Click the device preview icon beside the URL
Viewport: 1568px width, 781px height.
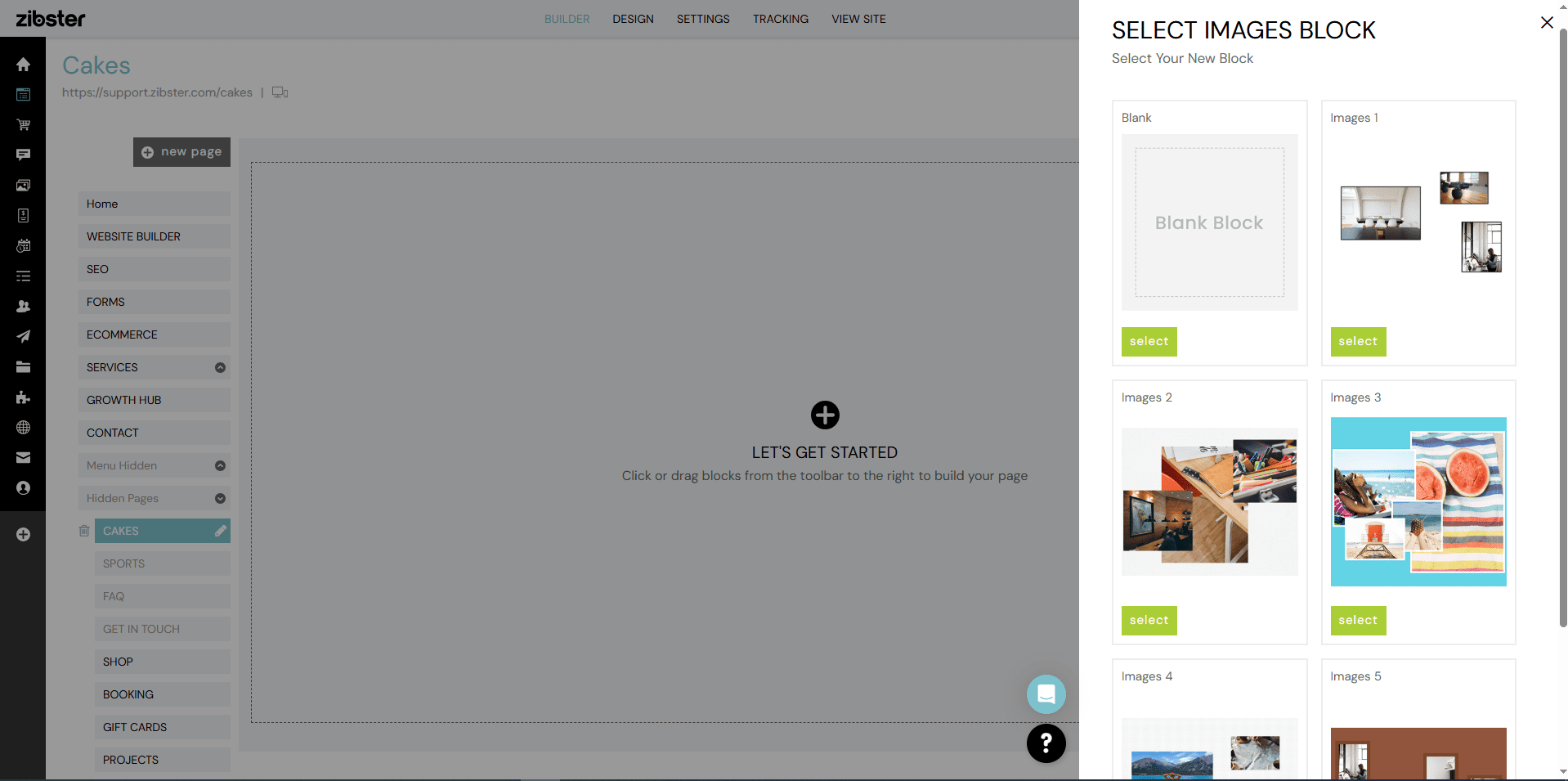(x=280, y=92)
